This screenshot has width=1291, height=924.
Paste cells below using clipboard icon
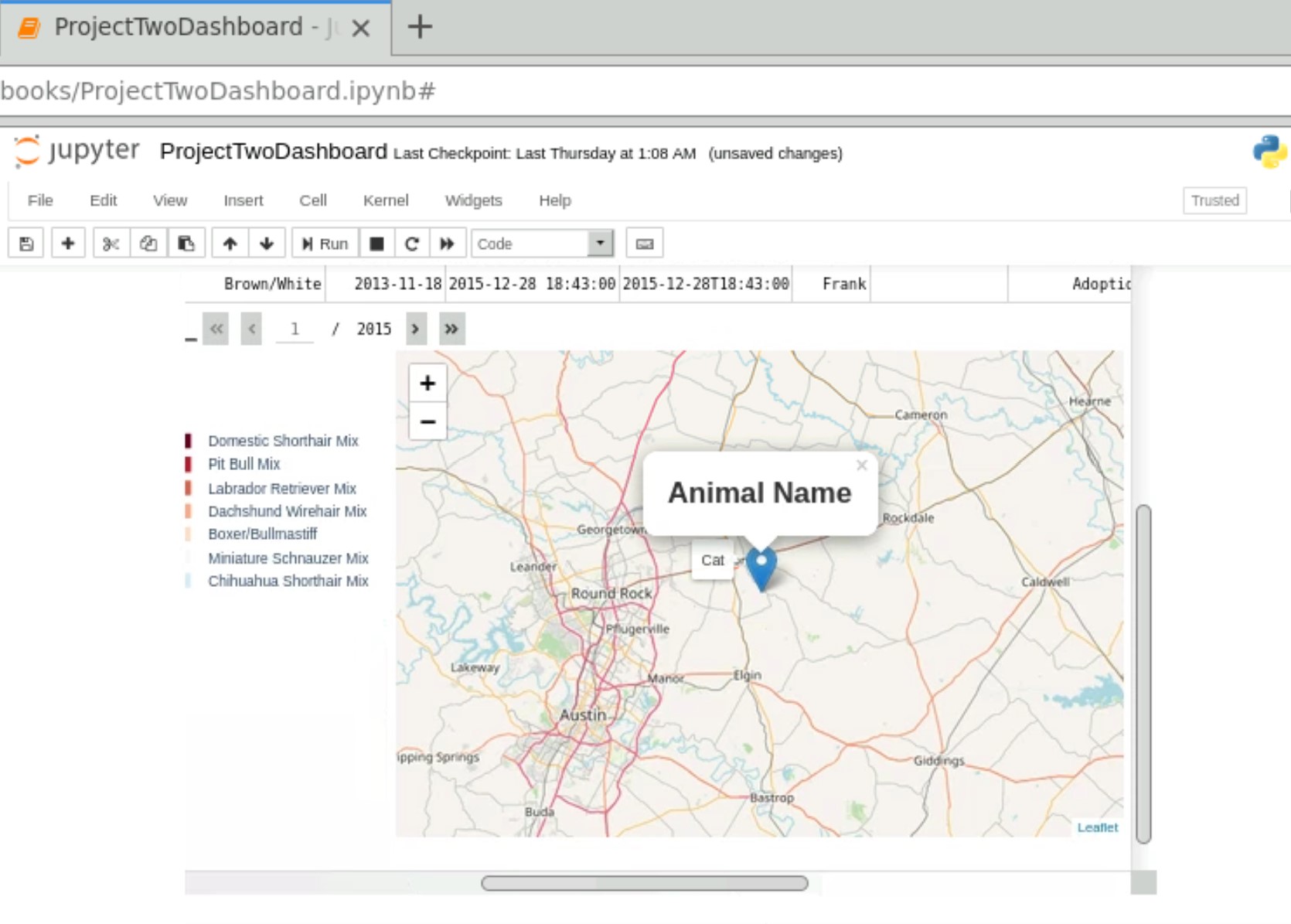pos(186,244)
